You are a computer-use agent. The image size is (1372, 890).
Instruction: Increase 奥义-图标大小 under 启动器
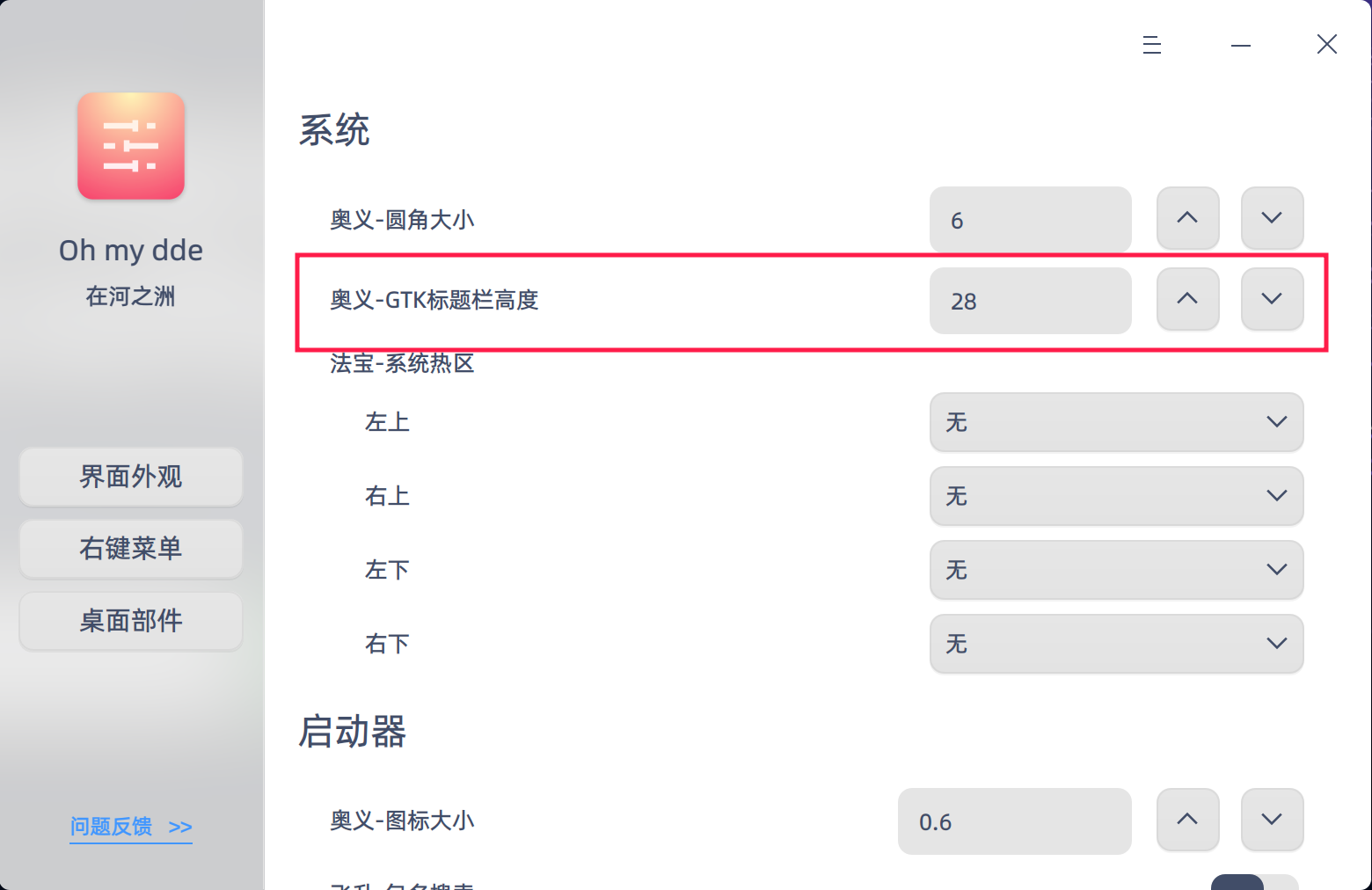coord(1187,820)
